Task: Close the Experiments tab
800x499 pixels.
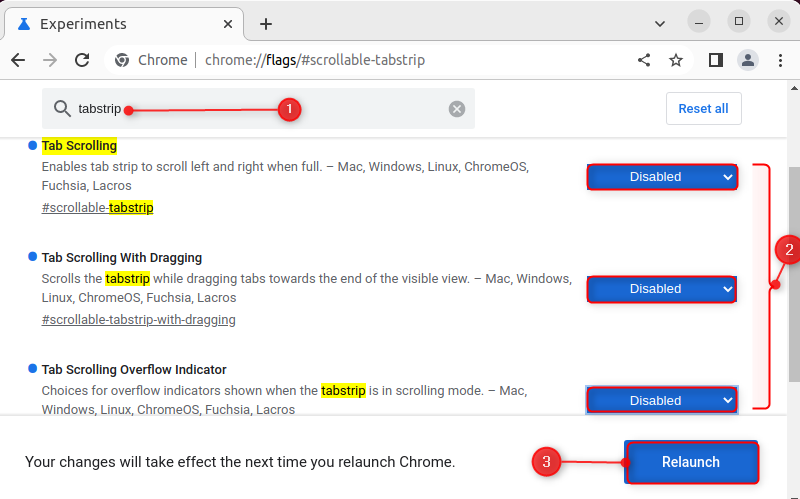Action: pyautogui.click(x=228, y=24)
